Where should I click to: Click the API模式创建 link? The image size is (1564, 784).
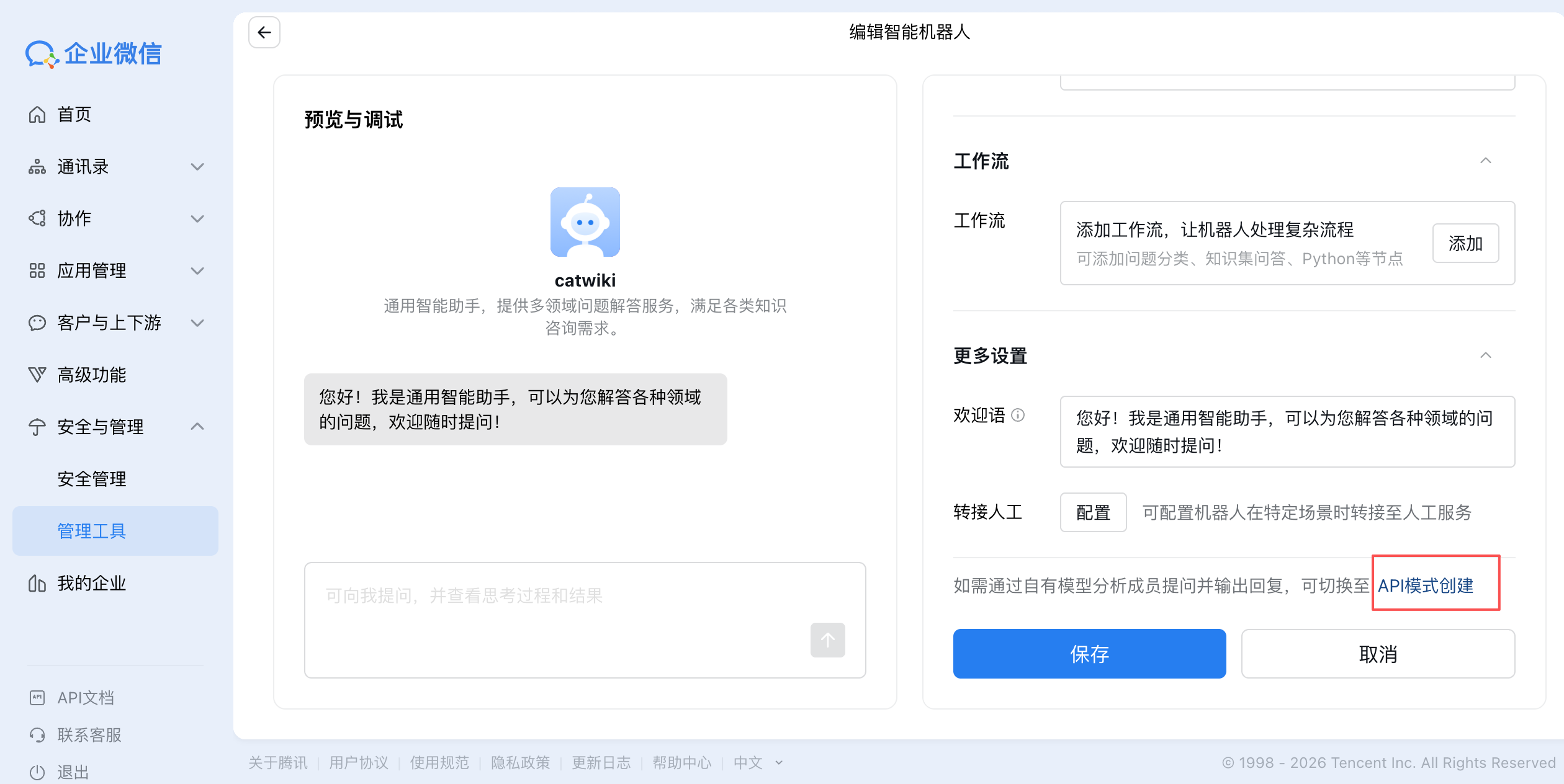tap(1425, 586)
